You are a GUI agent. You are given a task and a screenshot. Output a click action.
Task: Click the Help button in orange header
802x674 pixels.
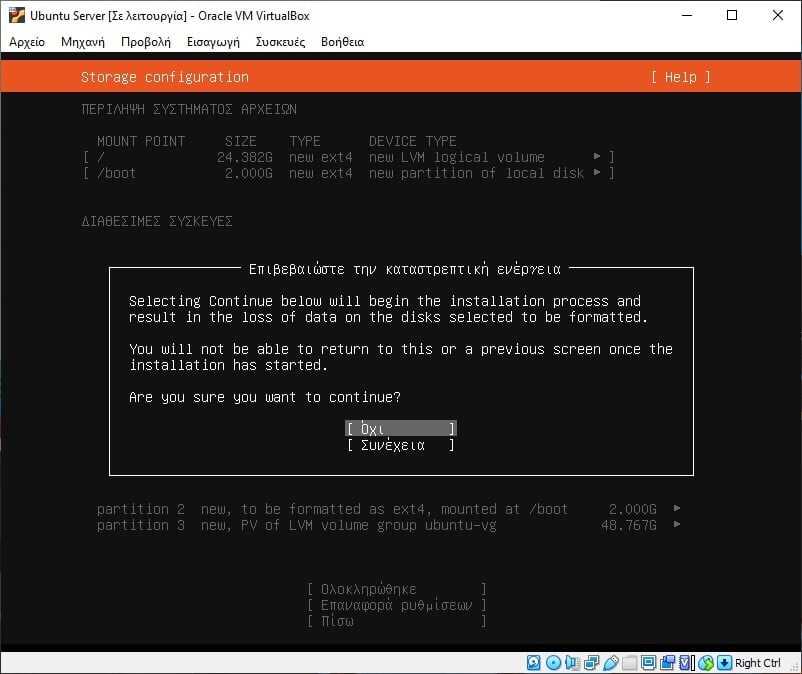pos(680,77)
